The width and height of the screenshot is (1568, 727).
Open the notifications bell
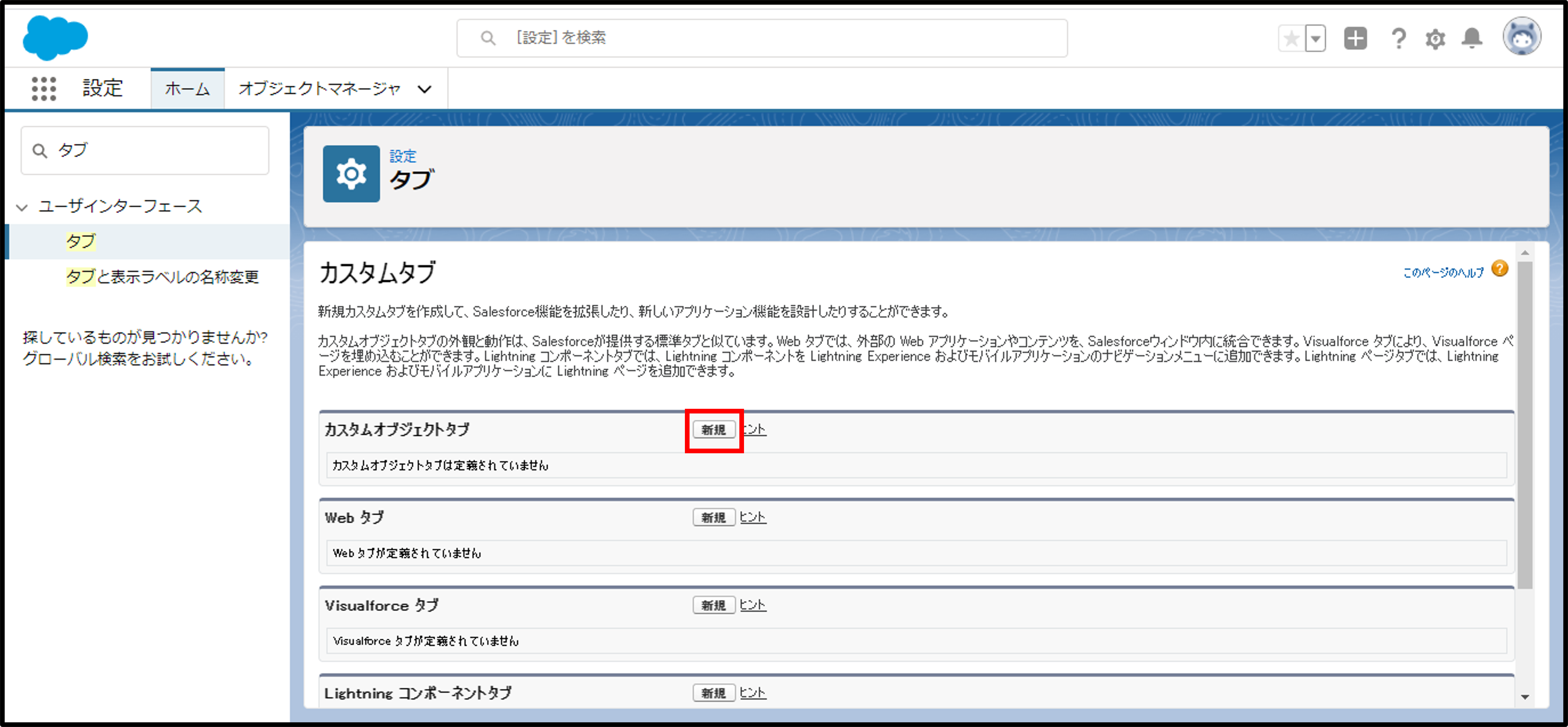(1472, 39)
